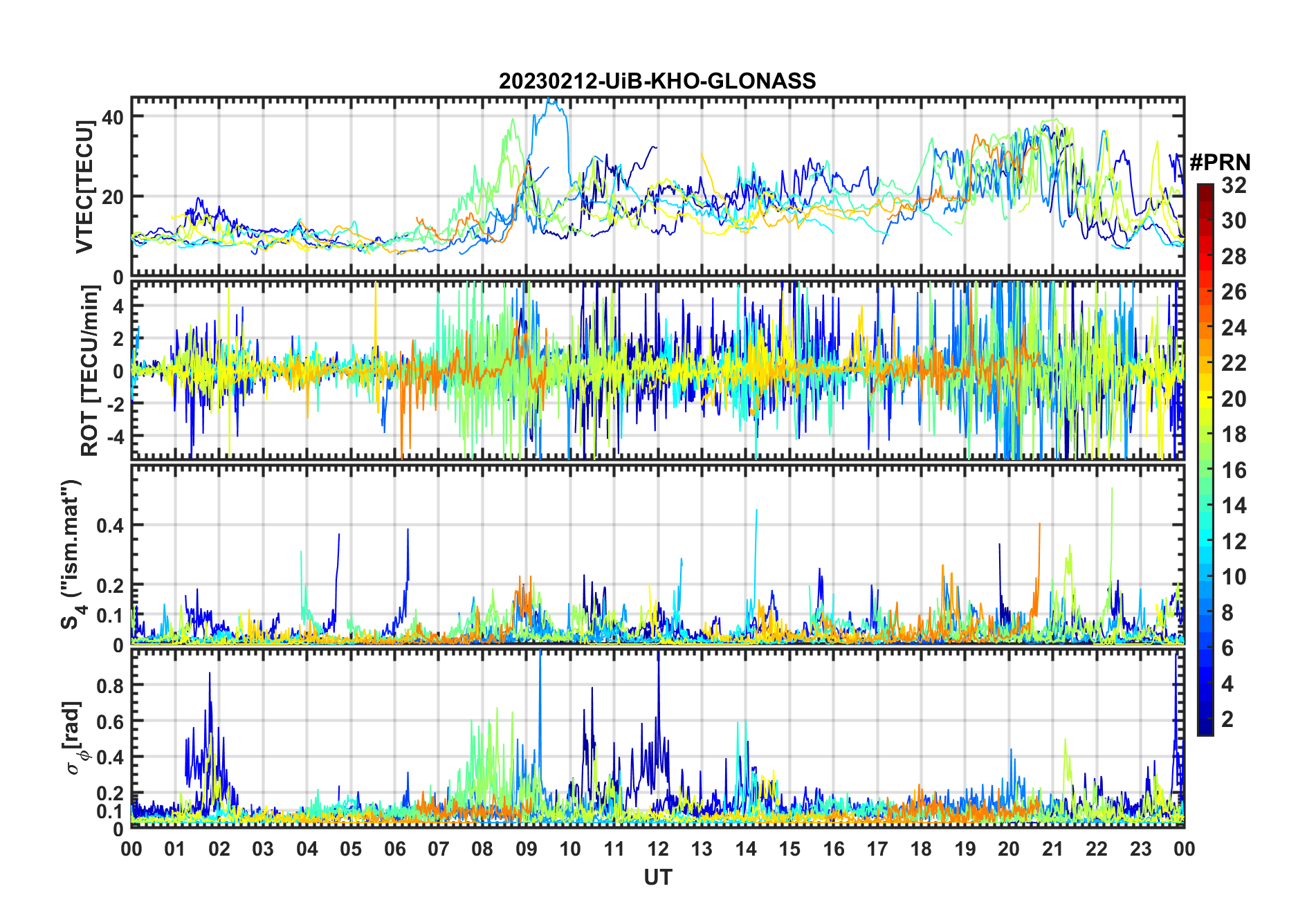Select colorbar tick label 26
This screenshot has width=1316, height=920.
[1234, 292]
